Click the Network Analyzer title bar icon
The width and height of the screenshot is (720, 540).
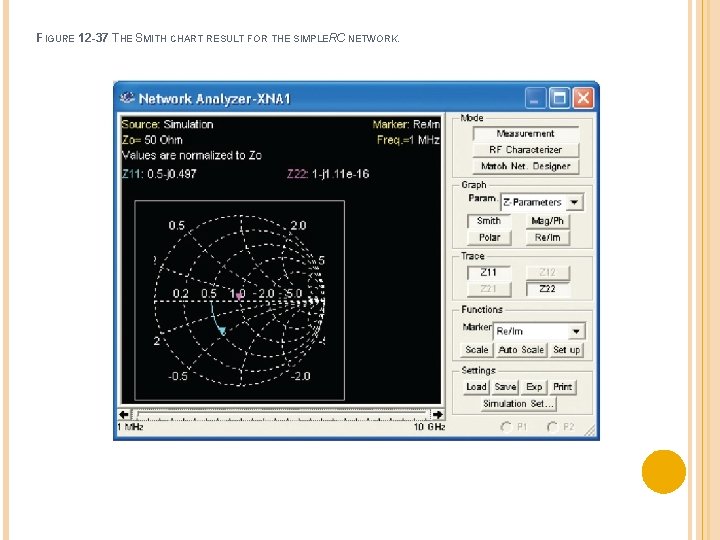(x=127, y=98)
